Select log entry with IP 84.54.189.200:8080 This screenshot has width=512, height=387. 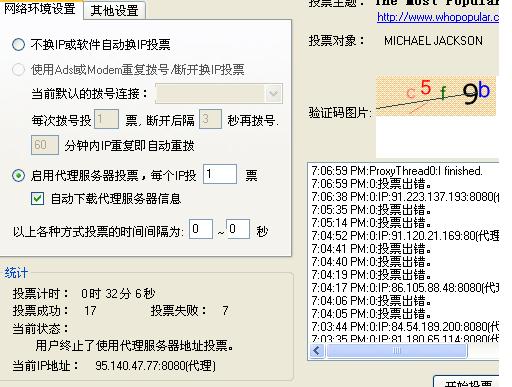pos(405,326)
